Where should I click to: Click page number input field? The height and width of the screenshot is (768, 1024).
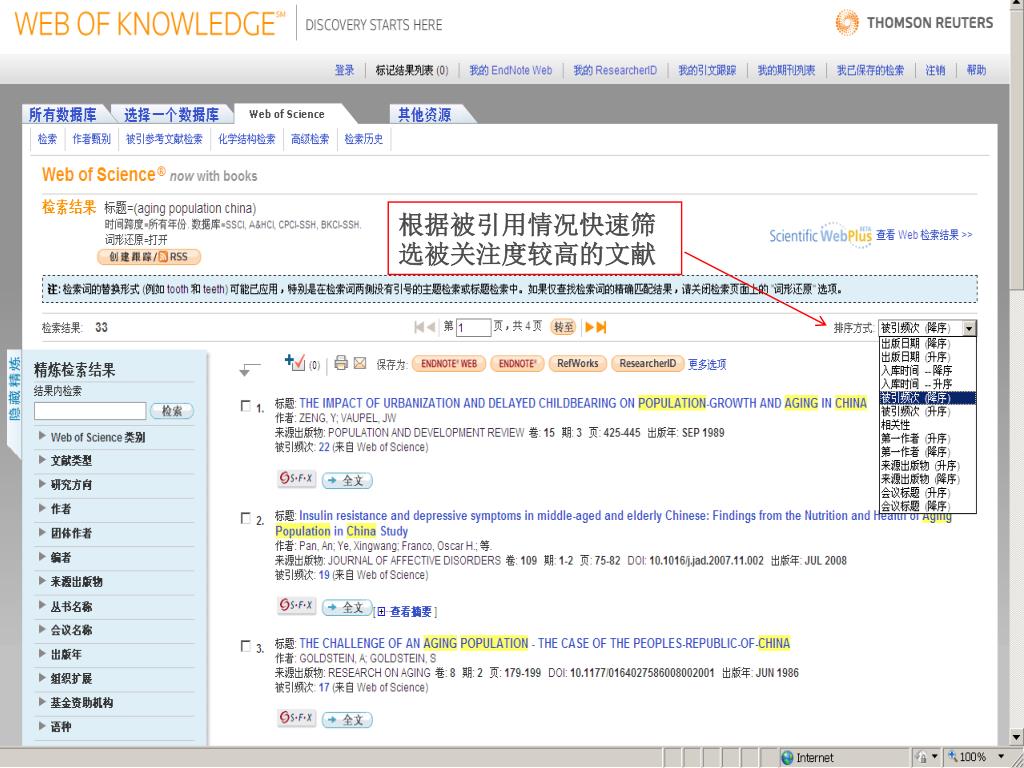(x=473, y=327)
